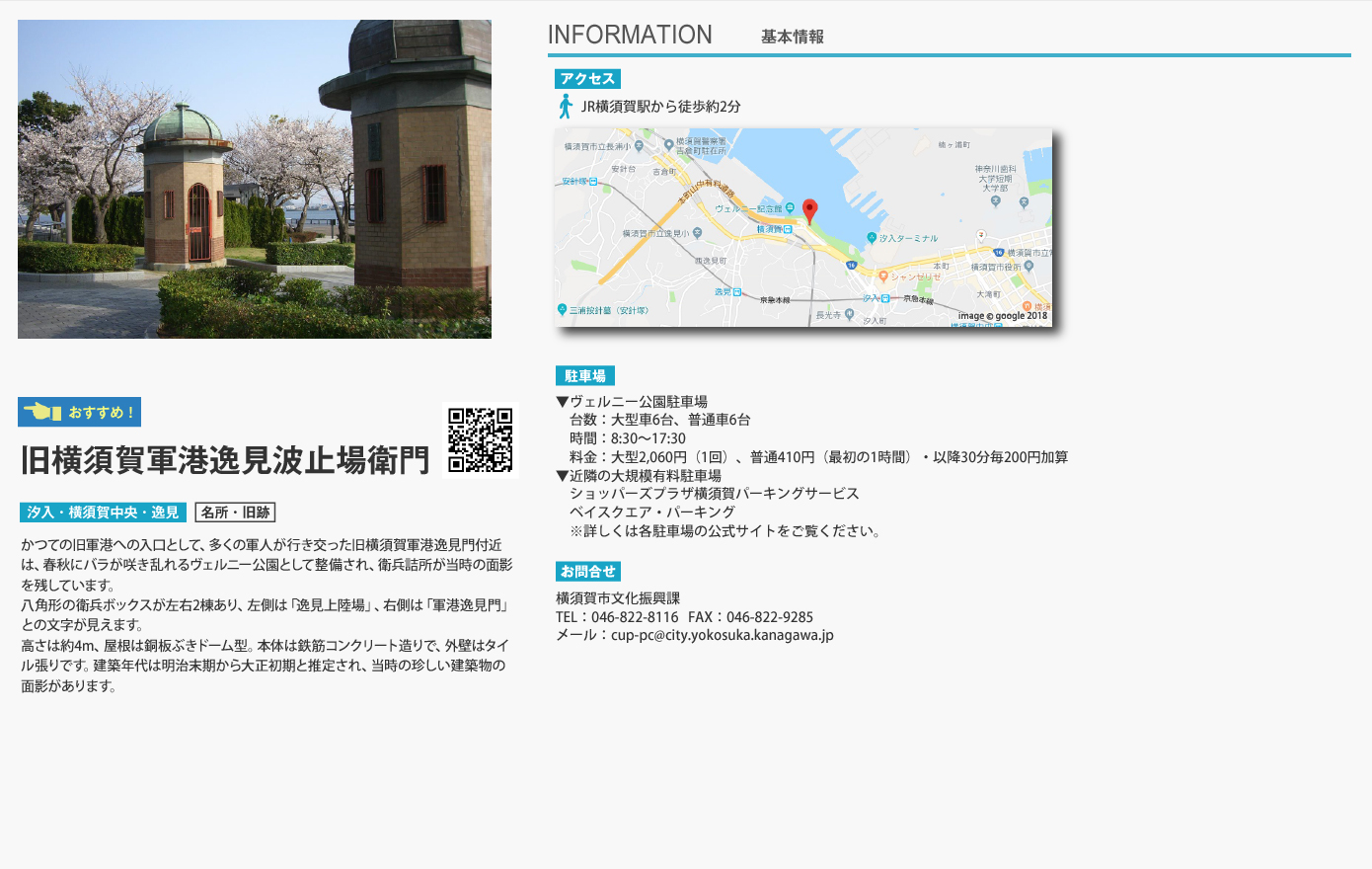Screen dimensions: 1372x869
Task: Click 汐入ターミナル marker on the map
Action: (872, 238)
